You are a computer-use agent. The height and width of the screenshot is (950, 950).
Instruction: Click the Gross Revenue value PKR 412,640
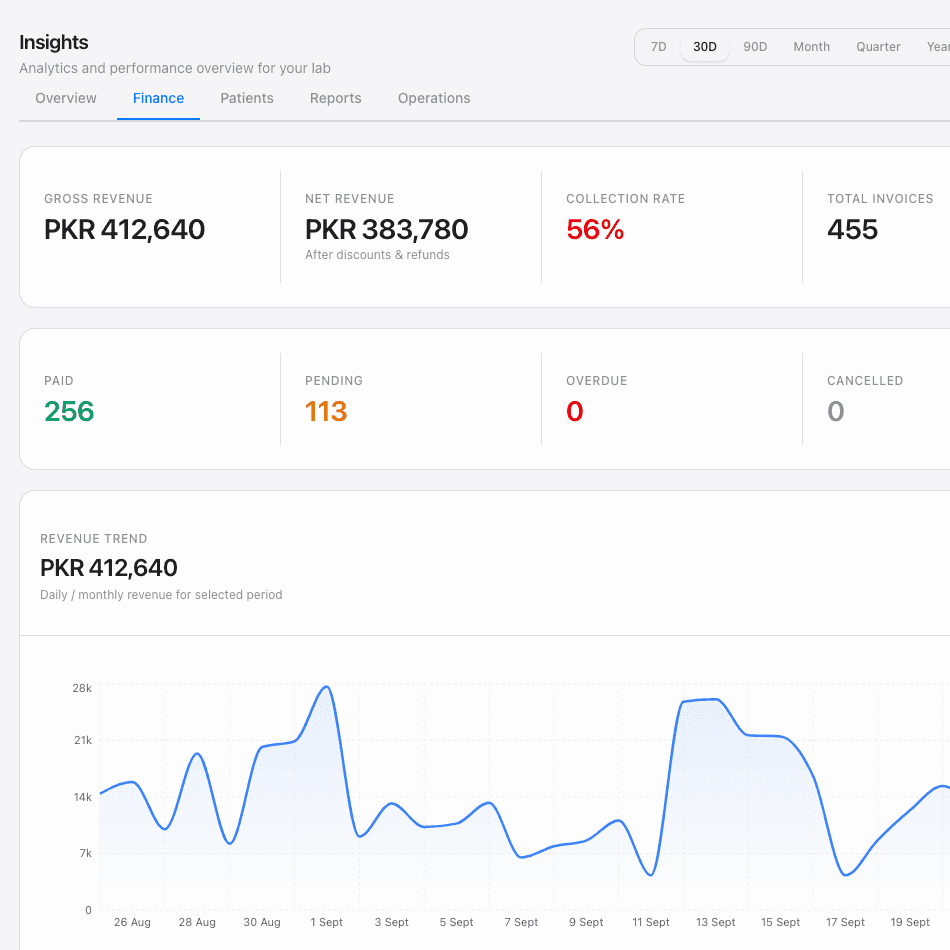[124, 230]
